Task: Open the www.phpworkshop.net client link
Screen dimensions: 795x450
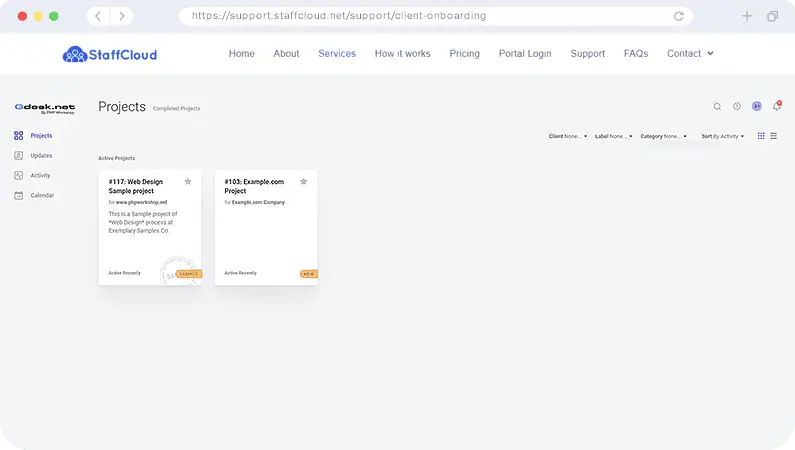Action: [x=141, y=202]
